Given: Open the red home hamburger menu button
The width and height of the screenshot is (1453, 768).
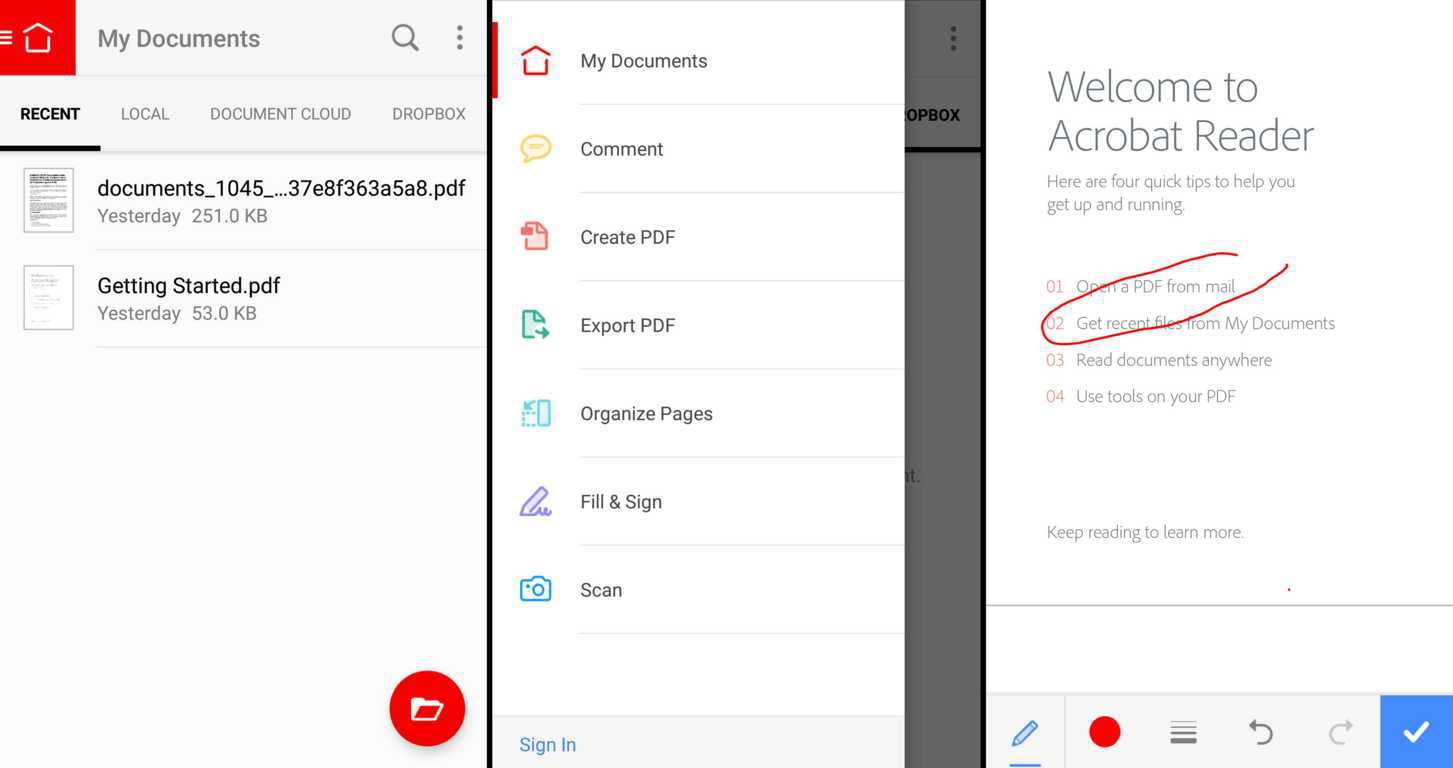Looking at the screenshot, I should click(x=37, y=37).
